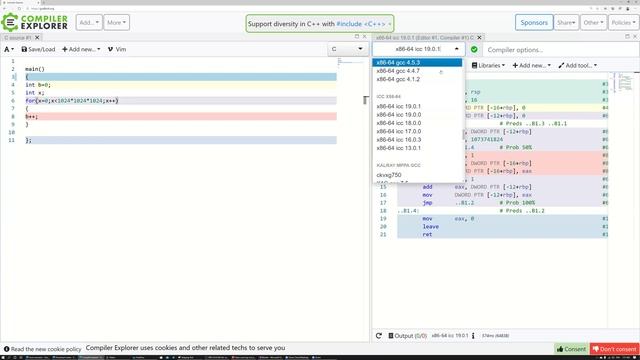Click the red Don't consent button
The image size is (640, 360).
point(614,349)
